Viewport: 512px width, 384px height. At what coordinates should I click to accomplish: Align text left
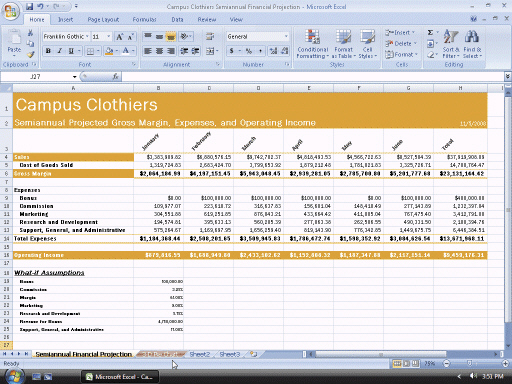148,51
